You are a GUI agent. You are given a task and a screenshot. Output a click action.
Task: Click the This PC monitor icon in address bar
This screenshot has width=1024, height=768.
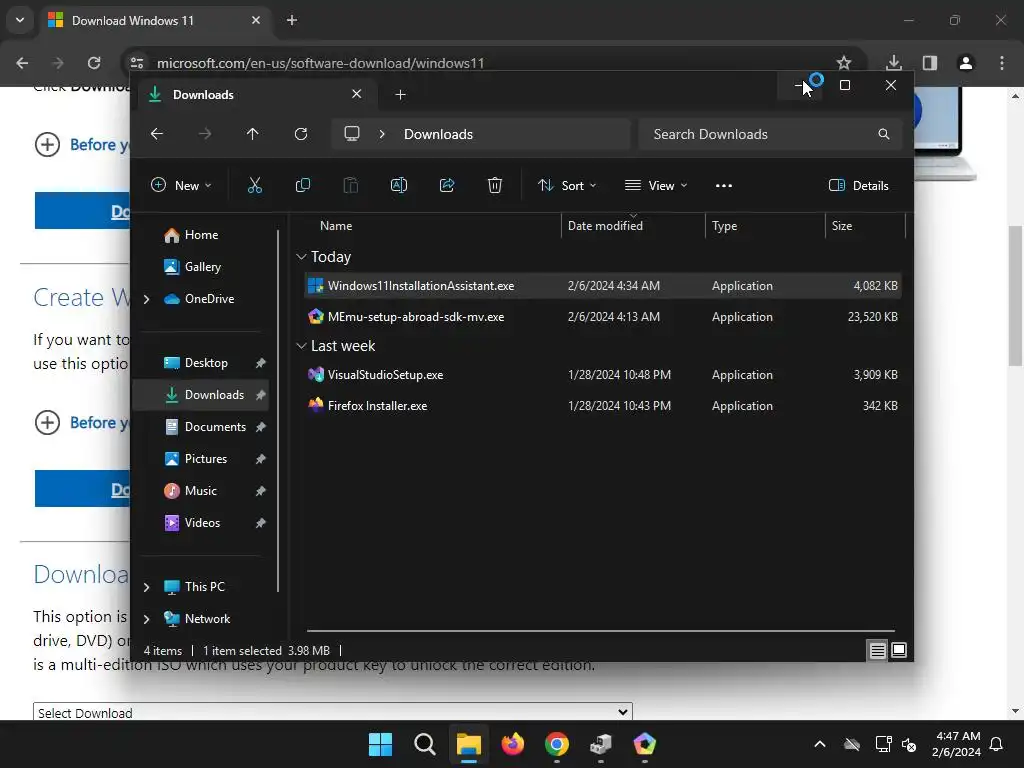(352, 134)
